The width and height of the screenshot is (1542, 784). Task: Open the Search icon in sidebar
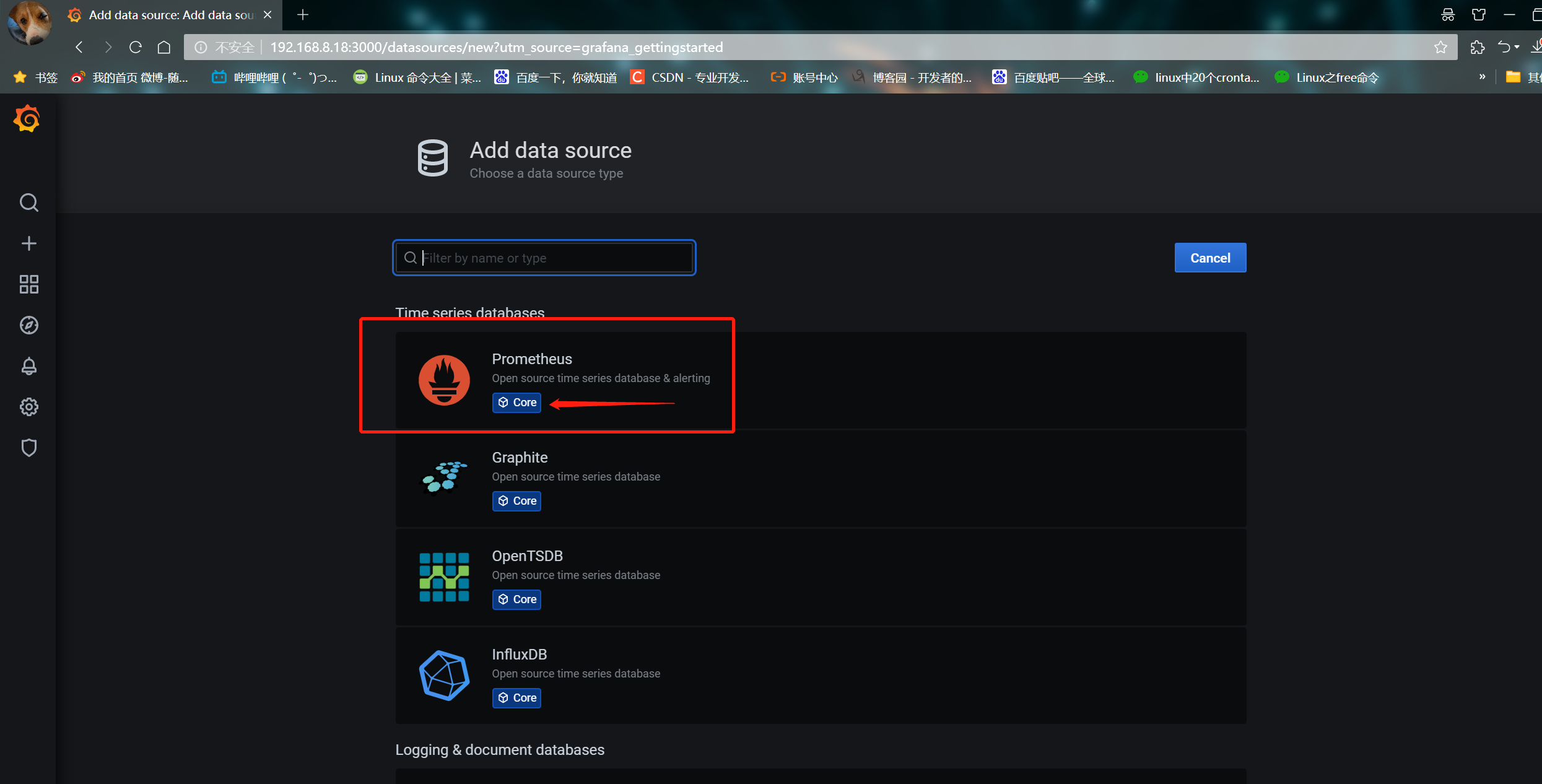28,203
